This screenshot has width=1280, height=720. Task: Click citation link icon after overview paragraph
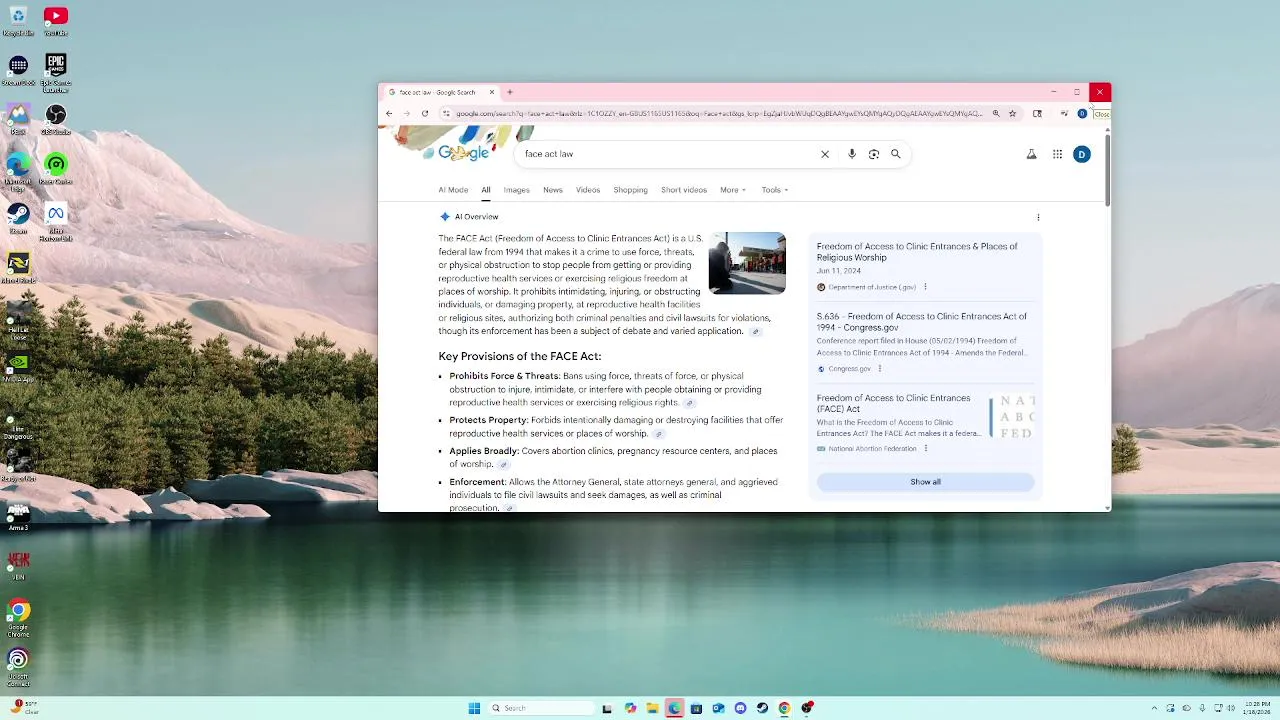coord(755,332)
